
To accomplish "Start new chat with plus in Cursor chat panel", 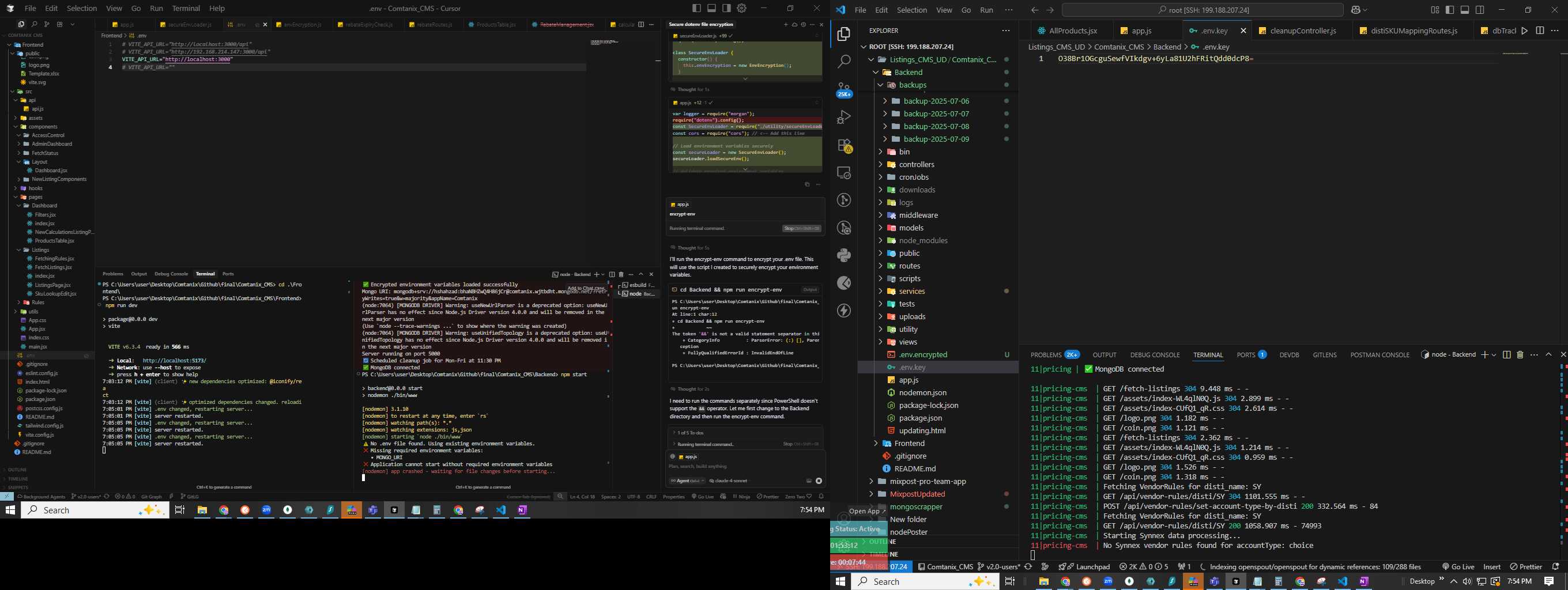I will (x=786, y=24).
